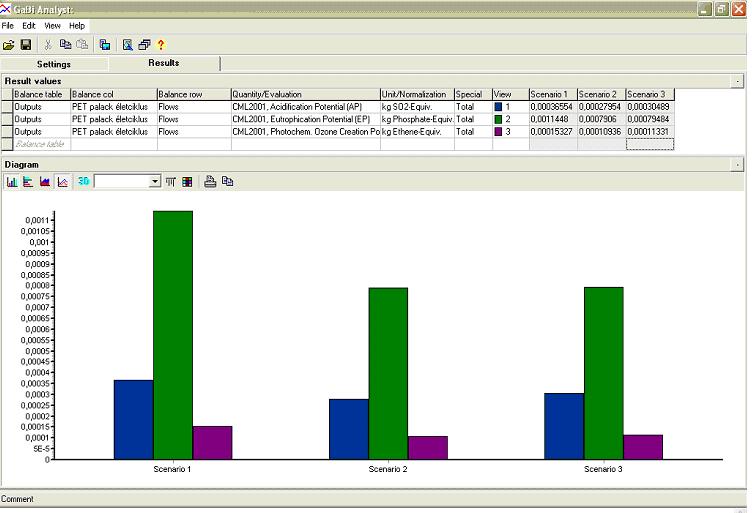752x513 pixels.
Task: Select the vertical bar chart icon
Action: (x=12, y=182)
